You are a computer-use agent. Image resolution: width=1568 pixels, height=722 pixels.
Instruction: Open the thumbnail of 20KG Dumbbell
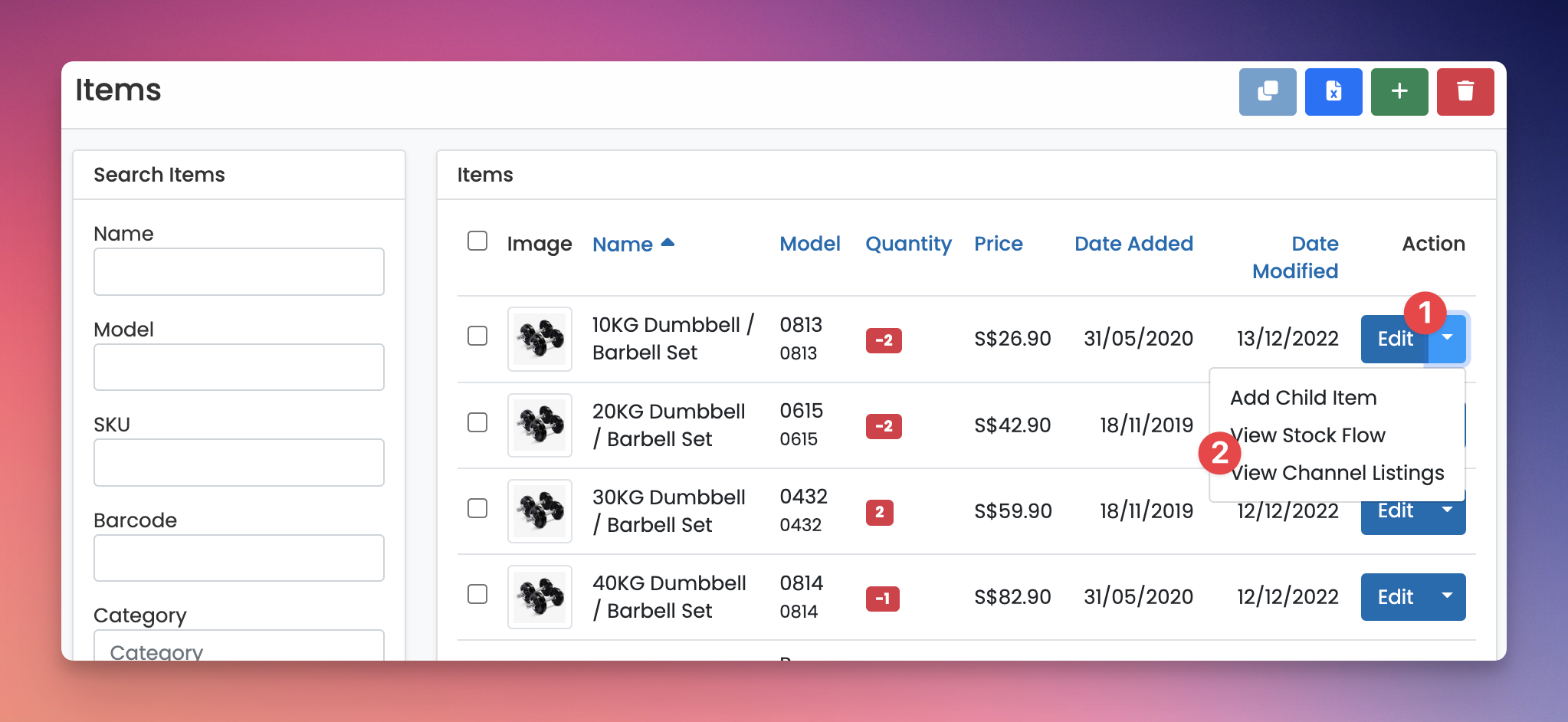point(540,425)
